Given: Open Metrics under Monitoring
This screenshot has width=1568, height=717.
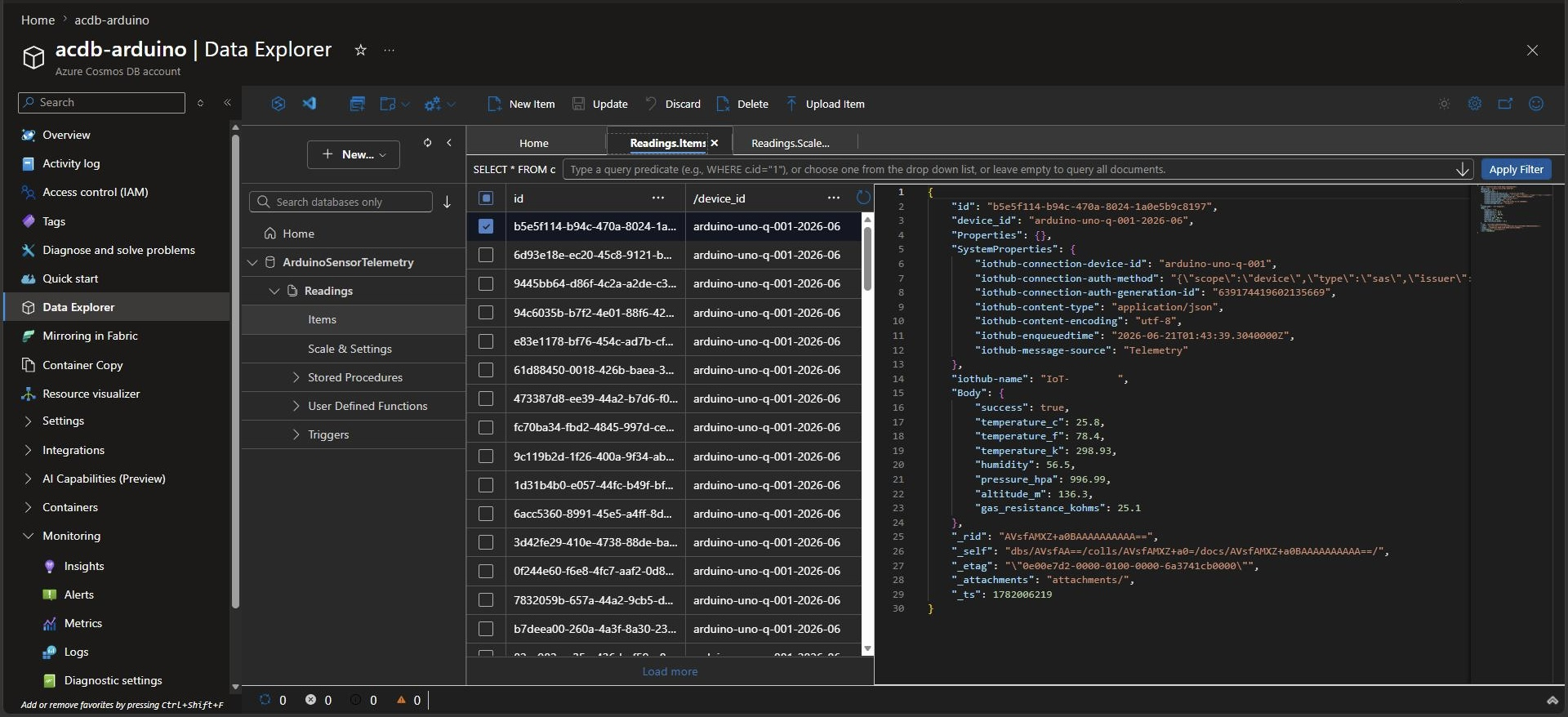Looking at the screenshot, I should click(83, 623).
